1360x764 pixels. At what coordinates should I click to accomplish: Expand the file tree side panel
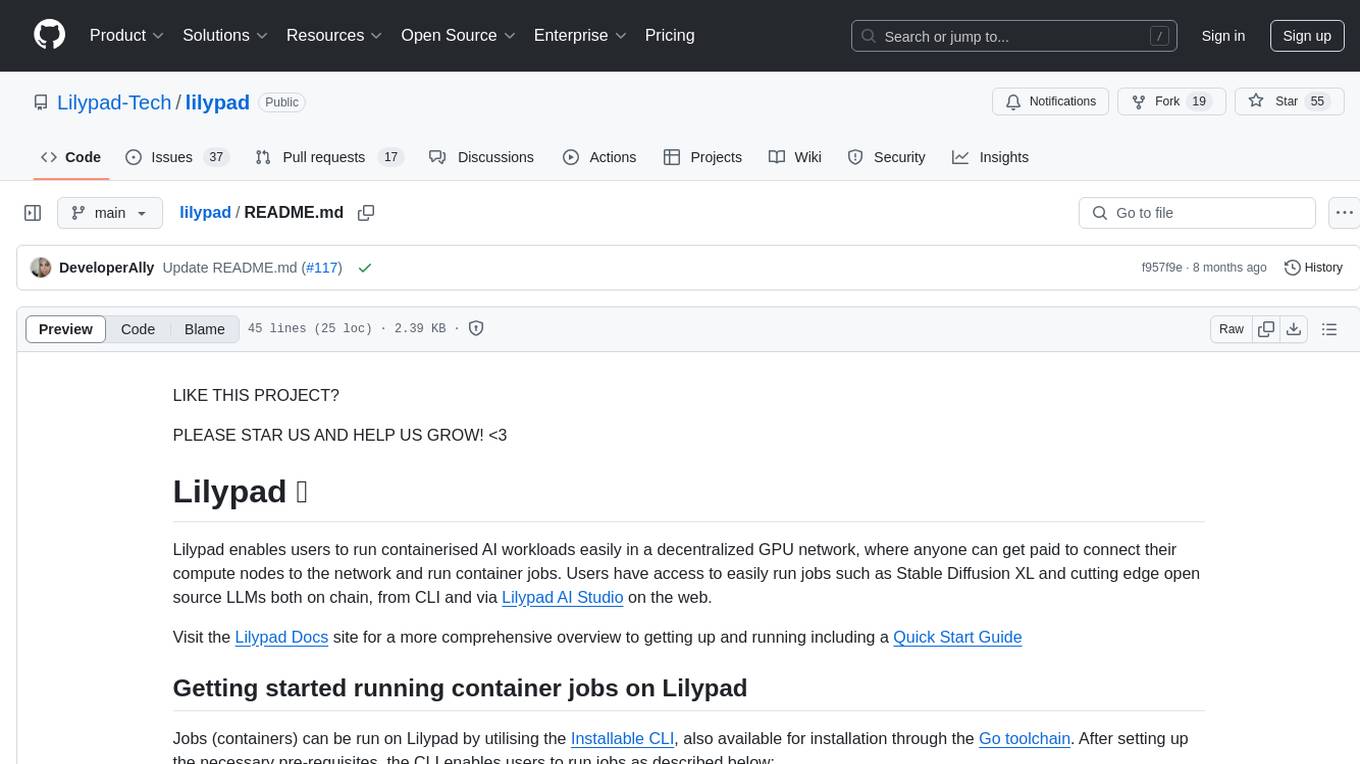33,213
